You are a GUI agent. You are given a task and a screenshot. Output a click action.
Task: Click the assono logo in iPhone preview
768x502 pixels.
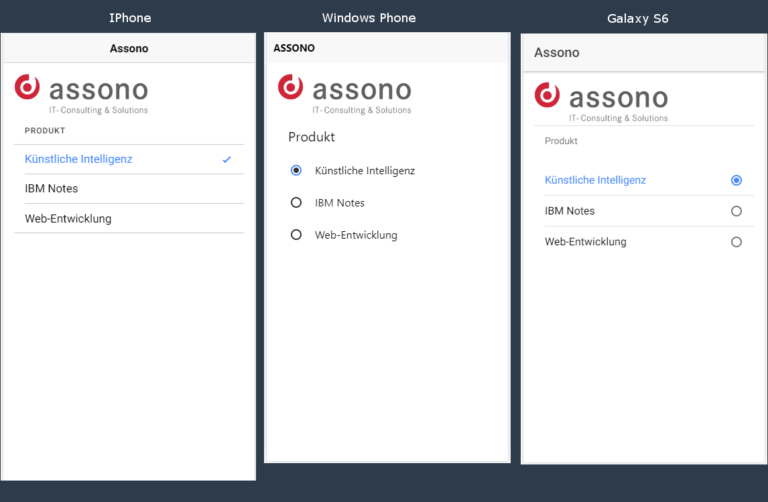coord(81,95)
